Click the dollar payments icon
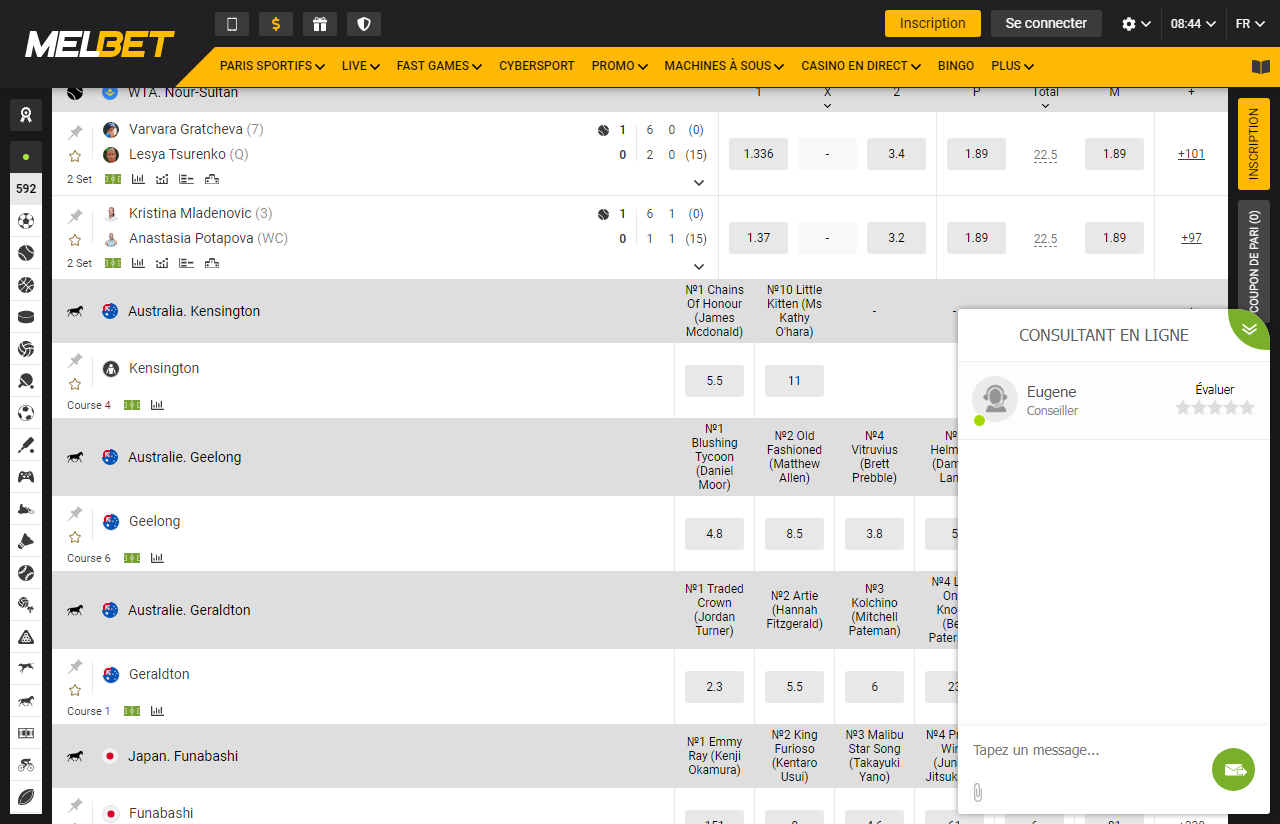Image resolution: width=1280 pixels, height=824 pixels. tap(276, 24)
